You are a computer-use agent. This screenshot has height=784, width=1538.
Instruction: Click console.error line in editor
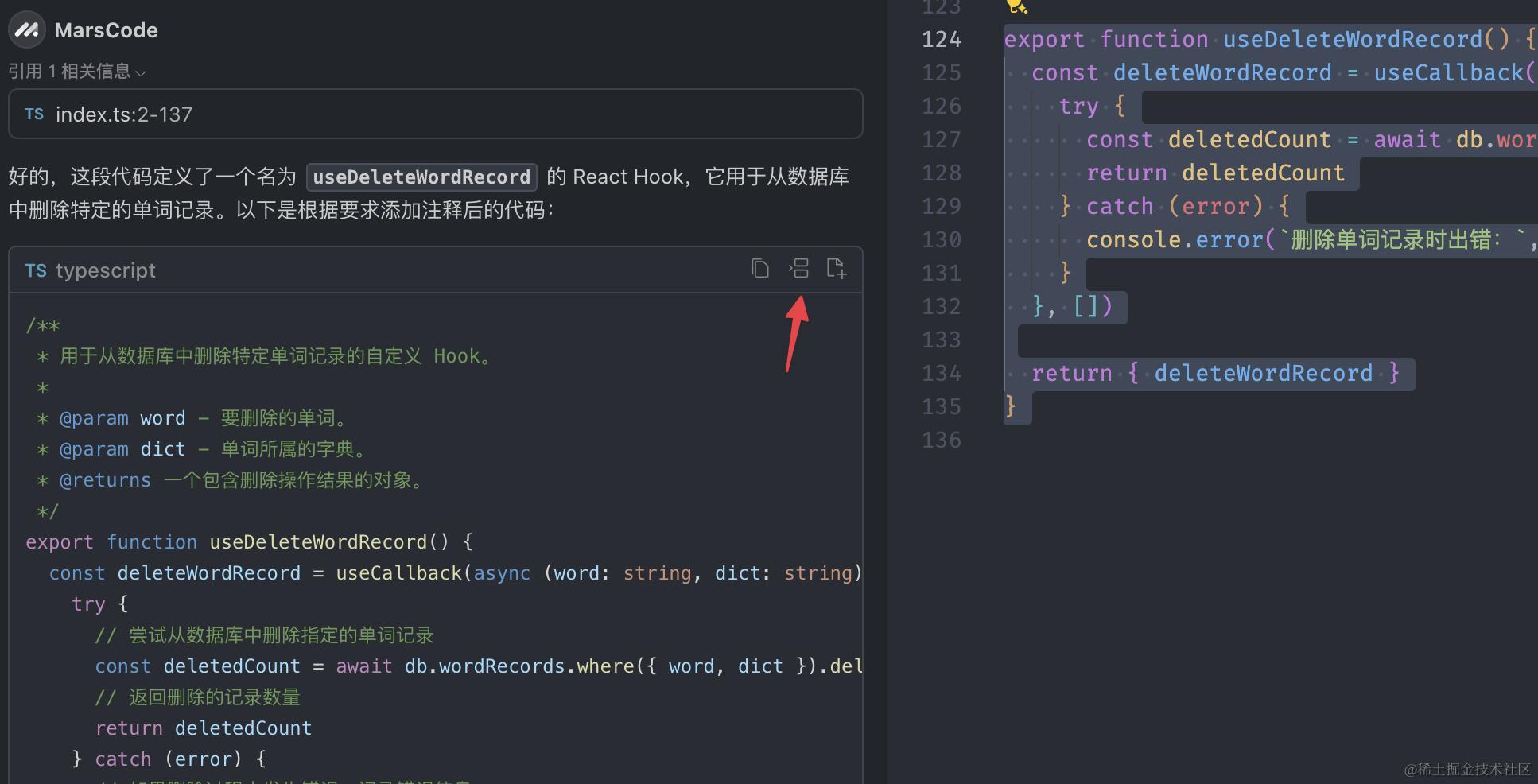pos(1311,239)
